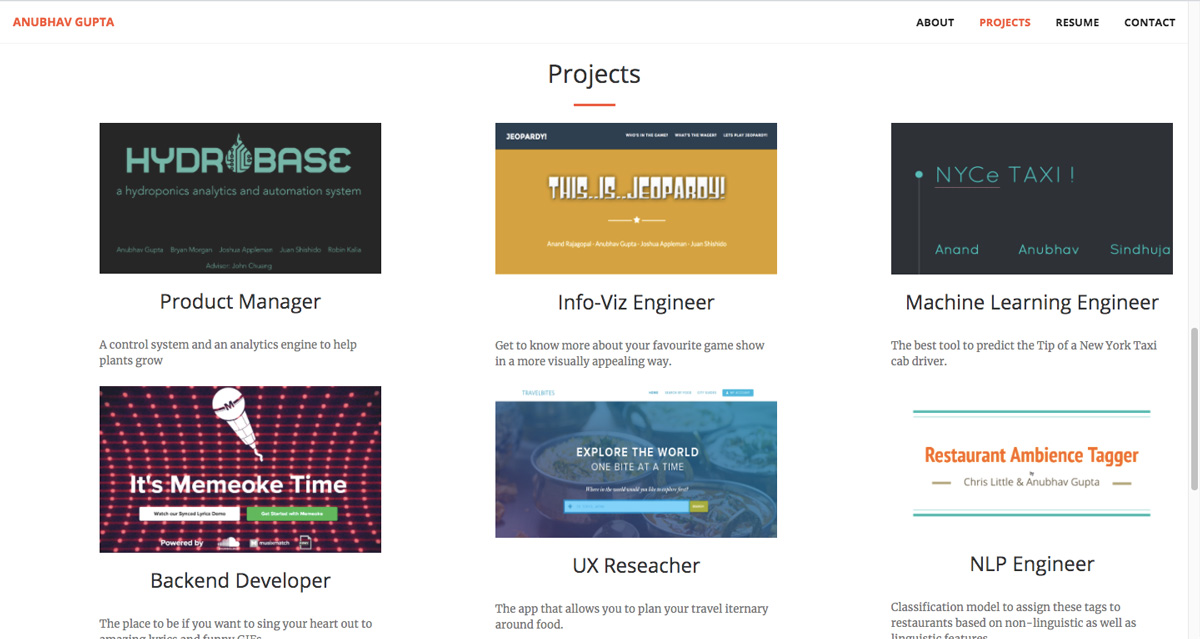
Task: Click the green 'Get Started with Memeoke' button
Action: (x=291, y=514)
